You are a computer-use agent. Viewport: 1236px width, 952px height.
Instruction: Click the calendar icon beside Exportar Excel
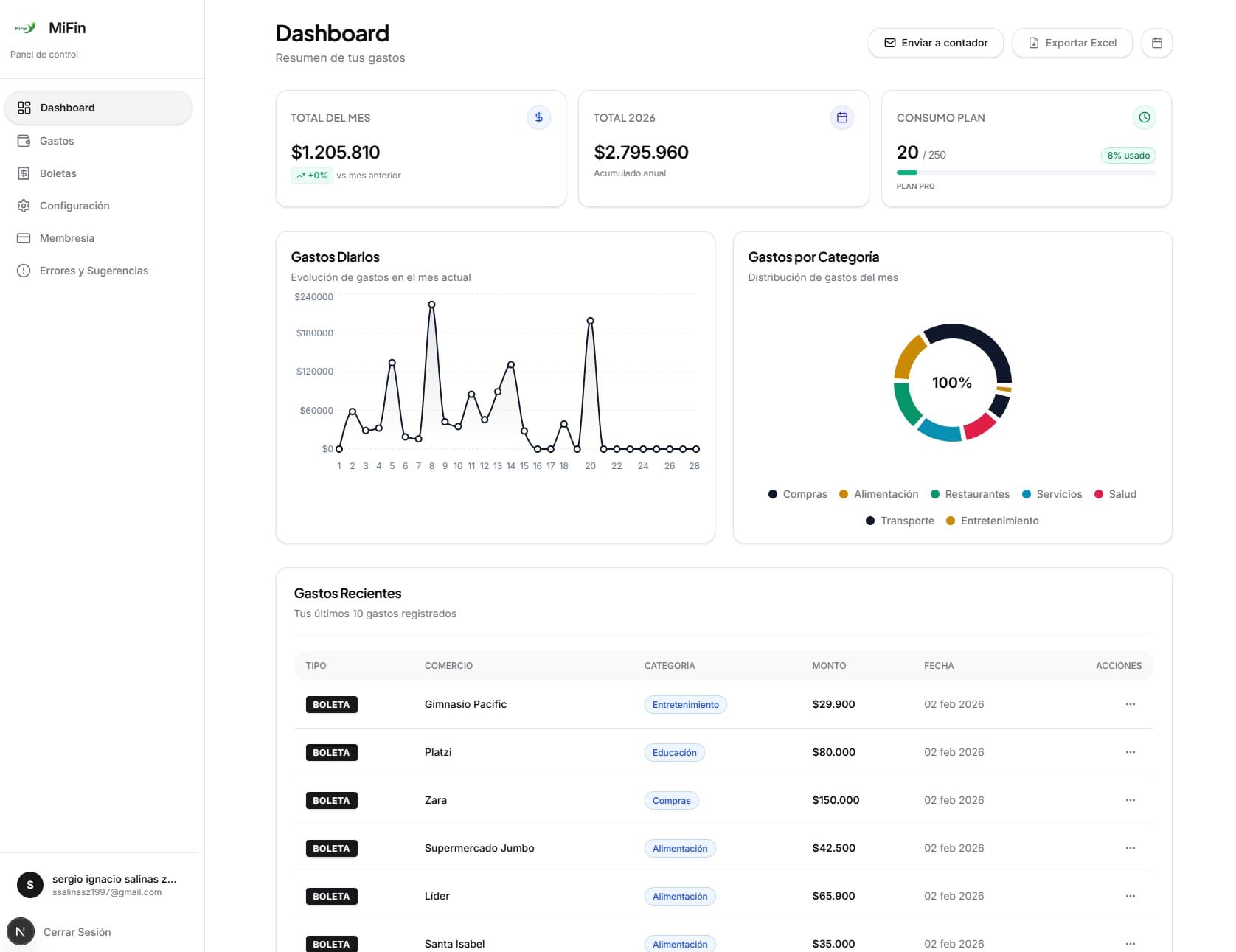coord(1157,42)
